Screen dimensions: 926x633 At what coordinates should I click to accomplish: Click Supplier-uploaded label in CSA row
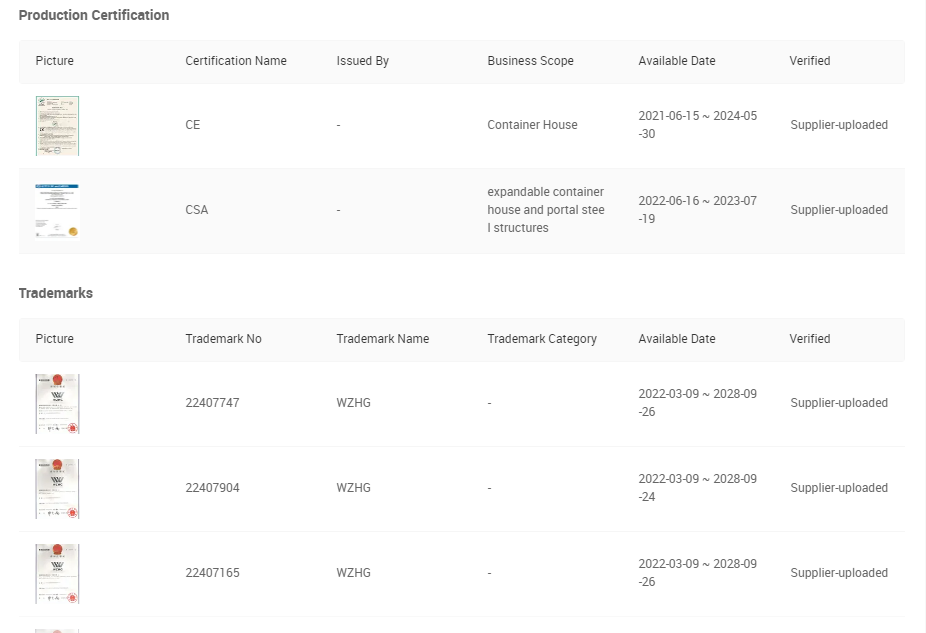(x=839, y=210)
